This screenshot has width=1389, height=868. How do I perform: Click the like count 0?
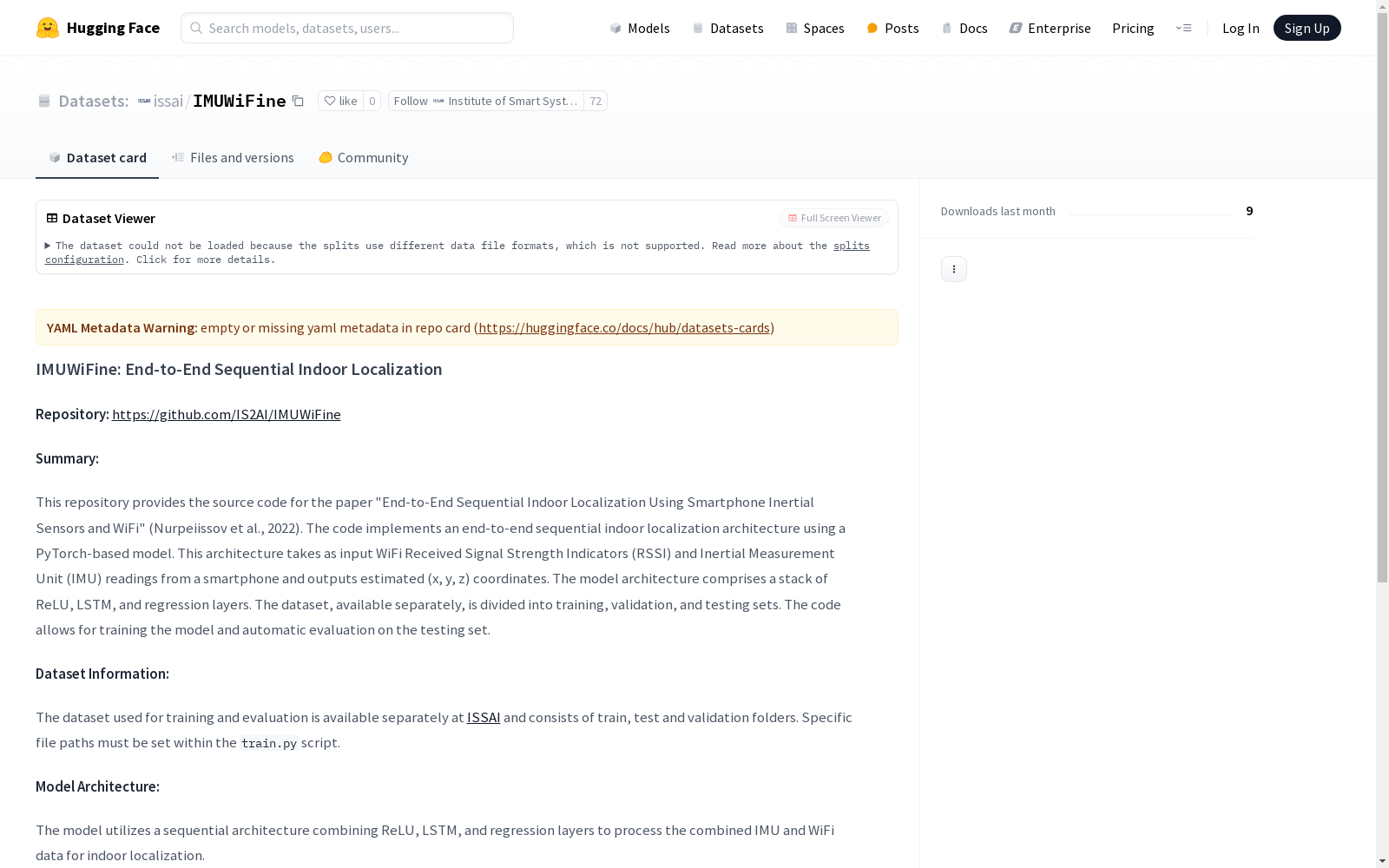(372, 101)
